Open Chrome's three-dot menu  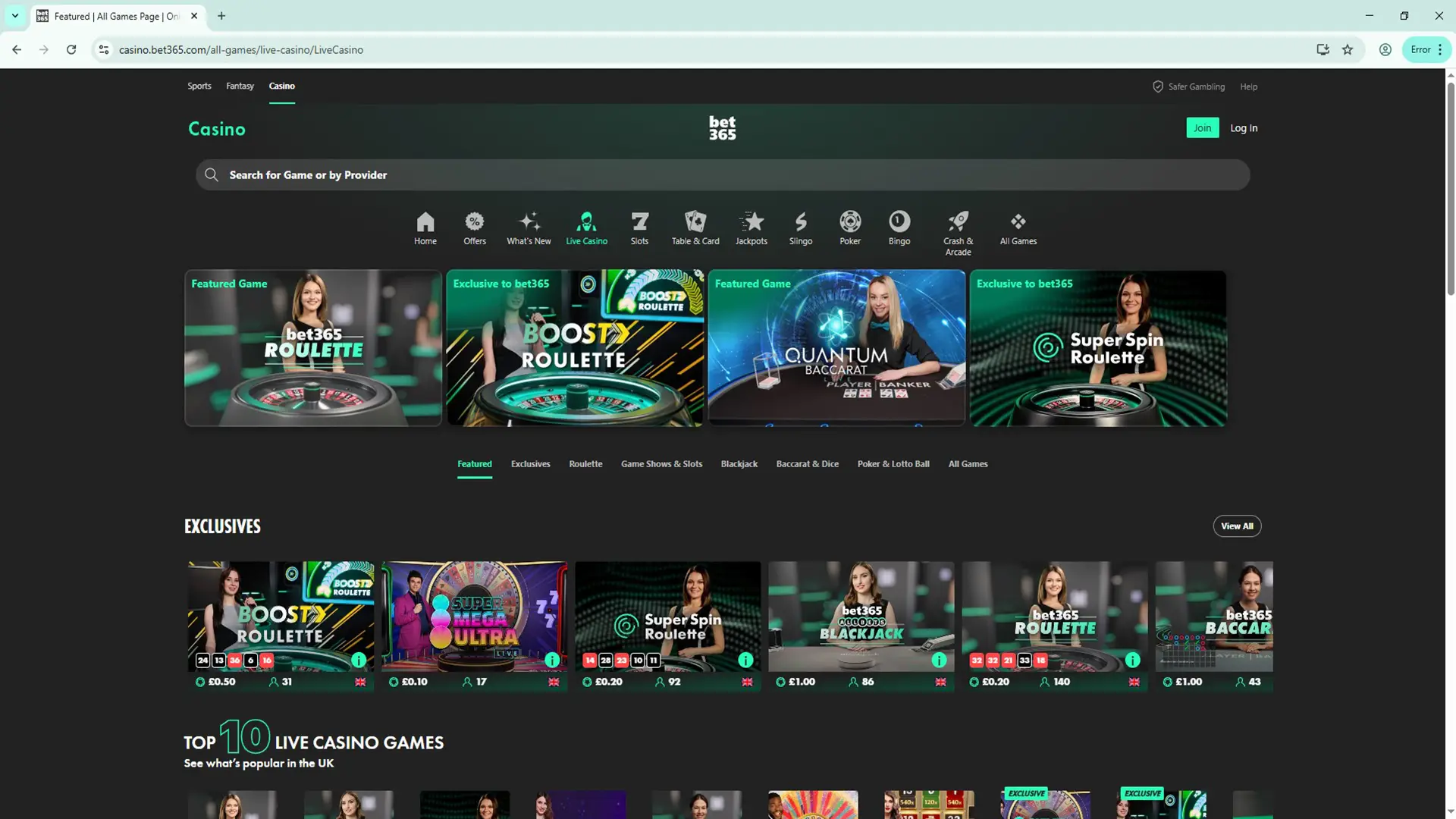(1440, 49)
